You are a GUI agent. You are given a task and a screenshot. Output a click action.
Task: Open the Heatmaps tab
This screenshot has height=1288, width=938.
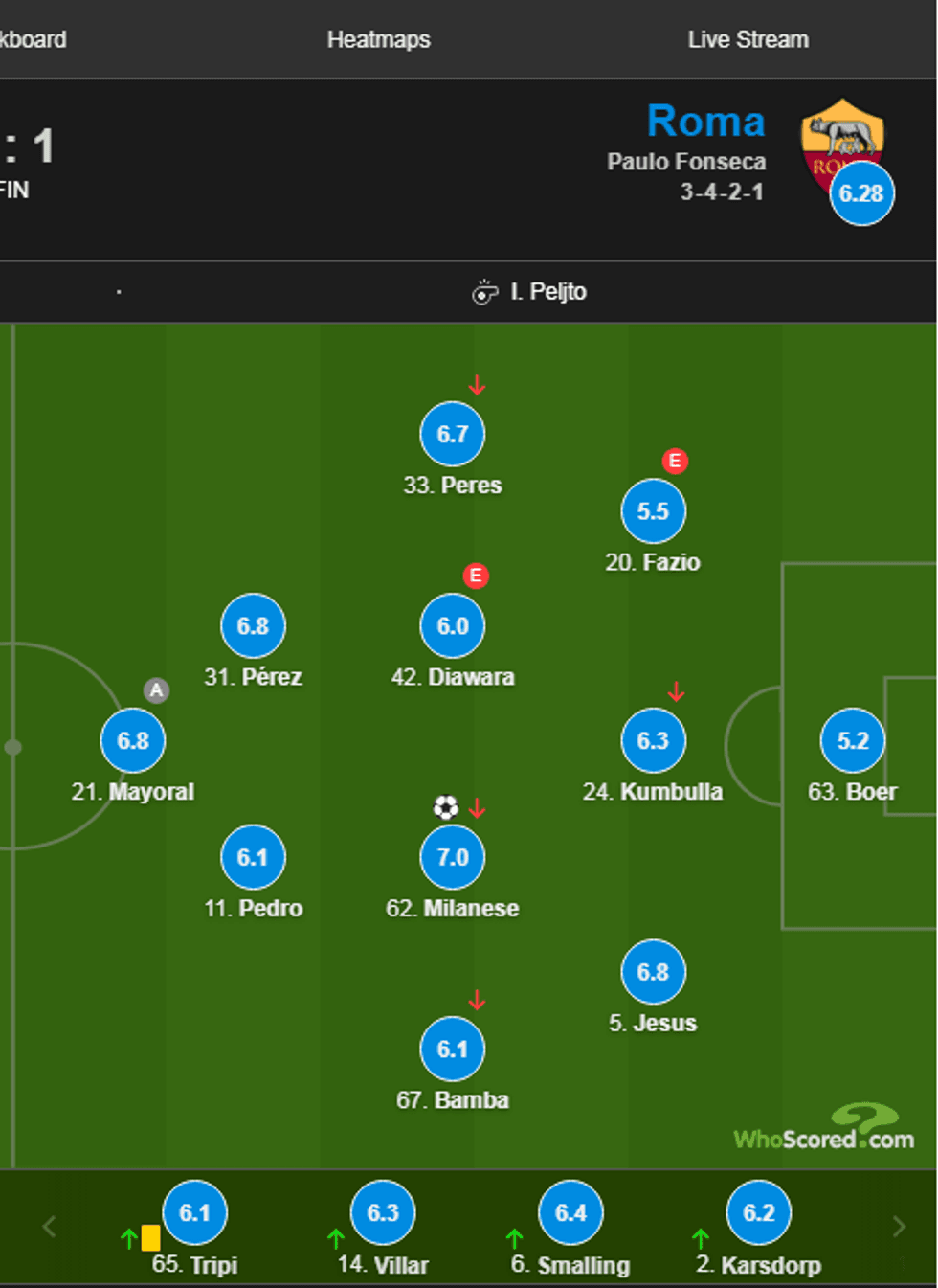click(x=378, y=39)
